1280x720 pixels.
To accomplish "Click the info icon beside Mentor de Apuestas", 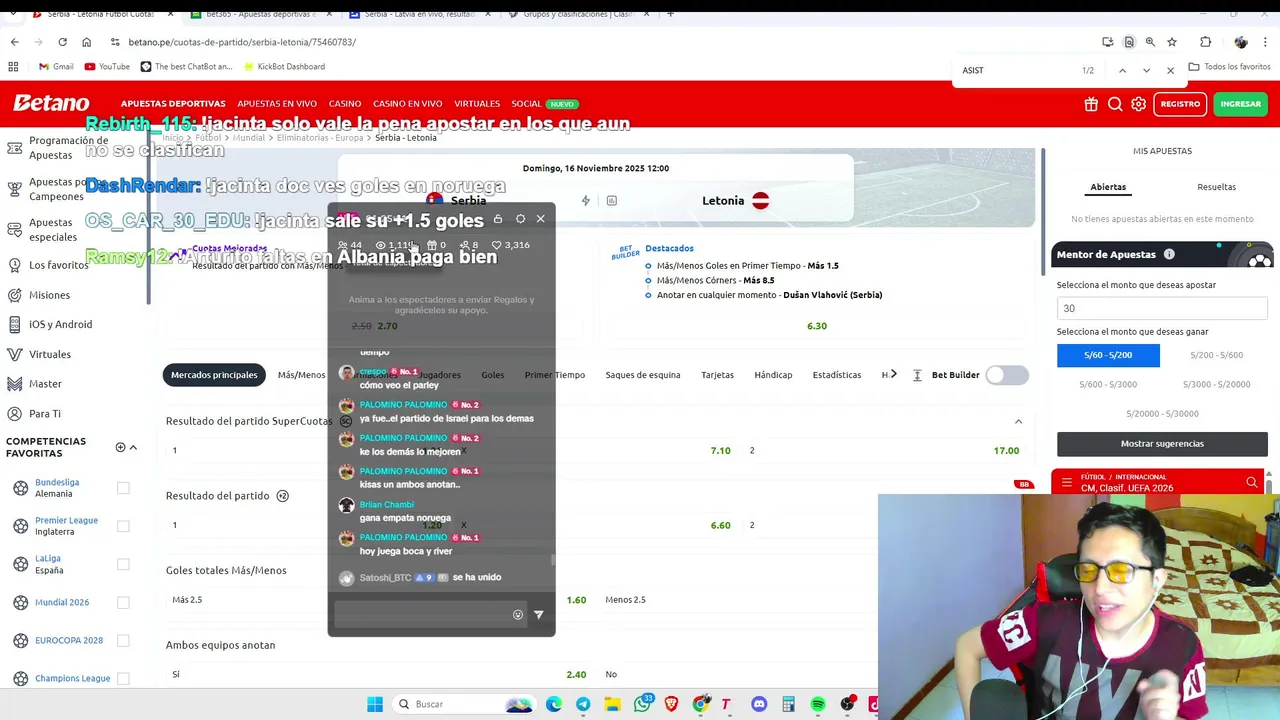I will pos(1169,254).
